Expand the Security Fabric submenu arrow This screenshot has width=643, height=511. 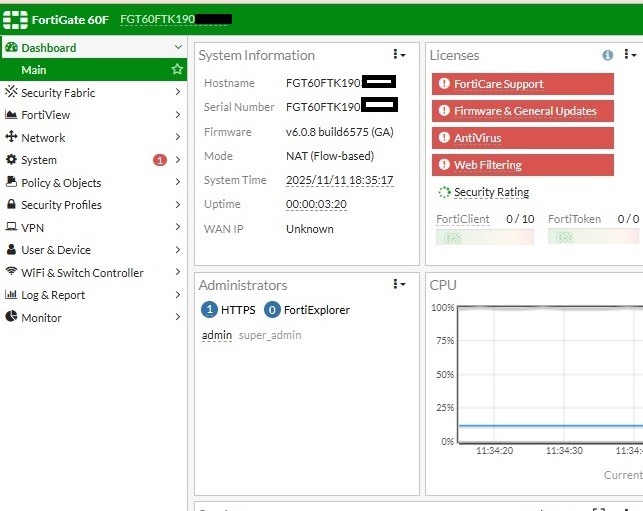click(178, 92)
